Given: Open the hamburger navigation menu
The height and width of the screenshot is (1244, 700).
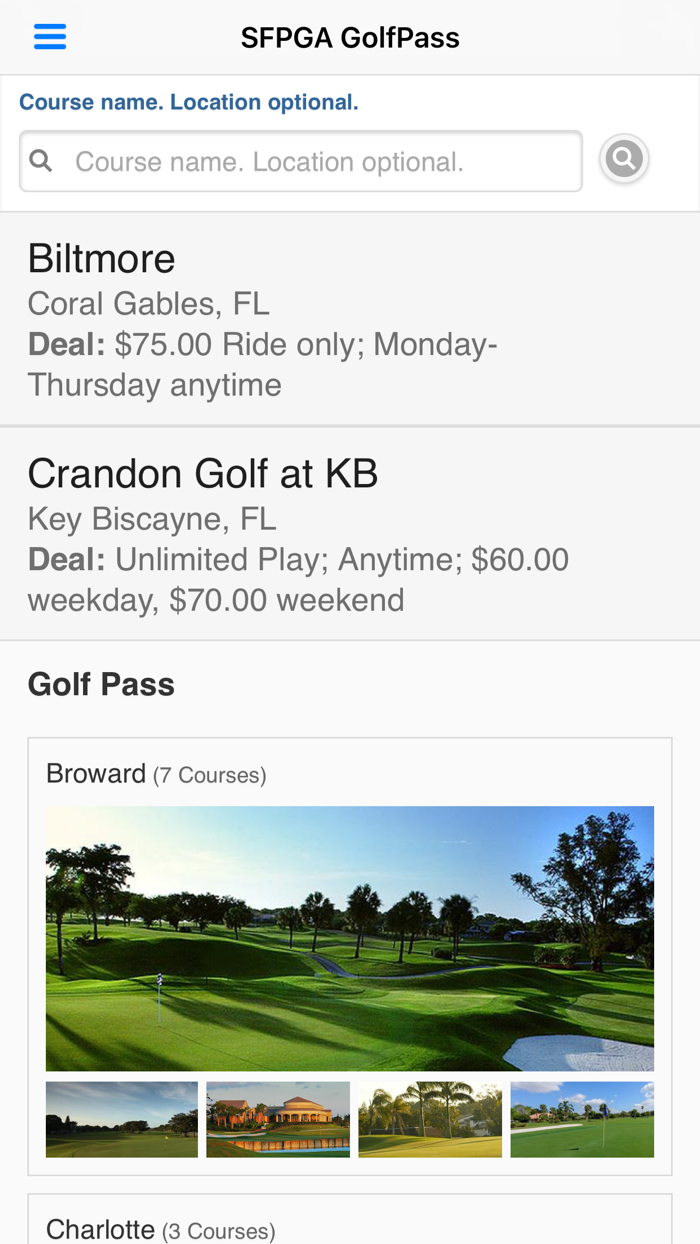Looking at the screenshot, I should tap(49, 35).
